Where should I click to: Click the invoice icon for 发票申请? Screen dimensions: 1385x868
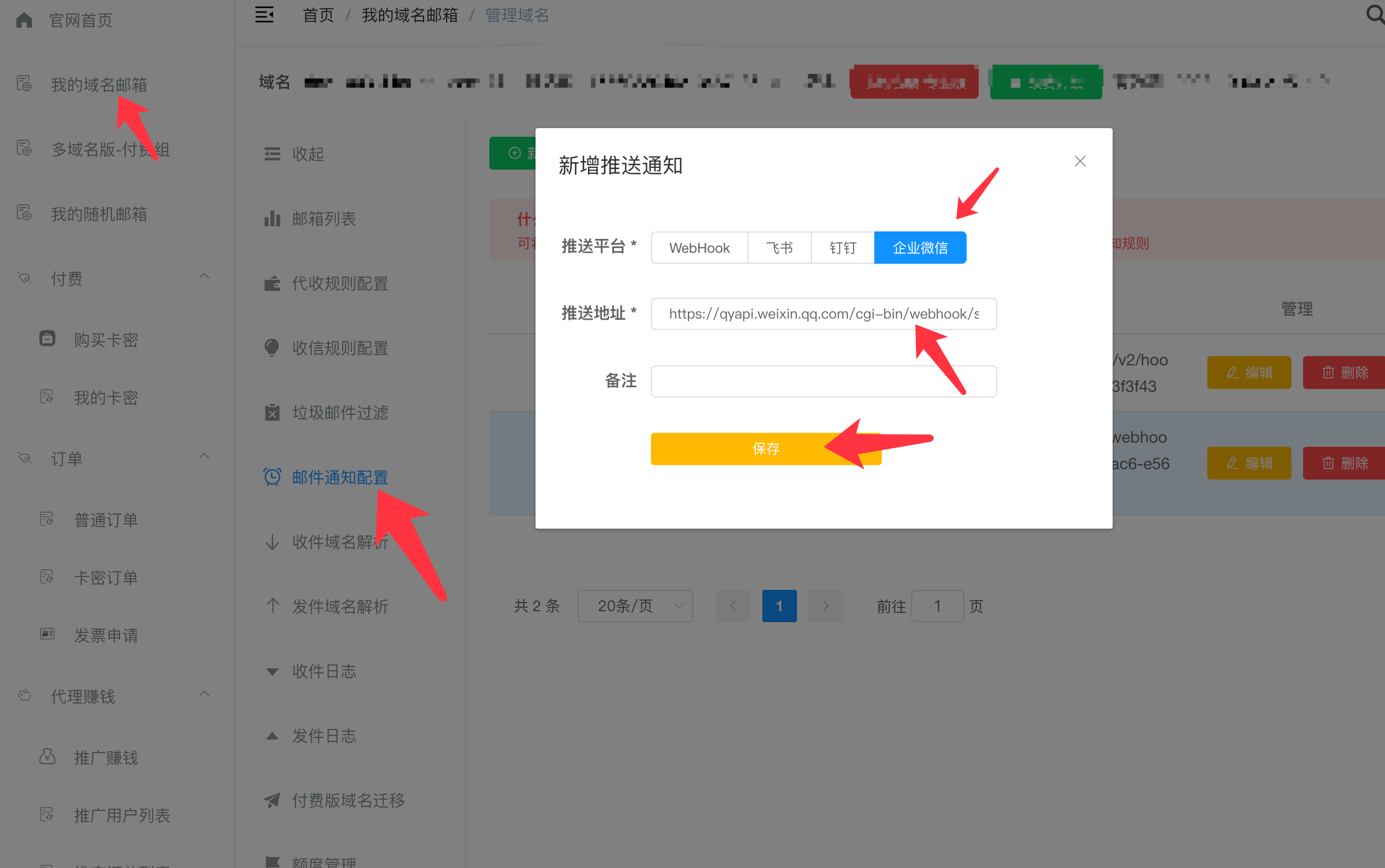point(47,634)
